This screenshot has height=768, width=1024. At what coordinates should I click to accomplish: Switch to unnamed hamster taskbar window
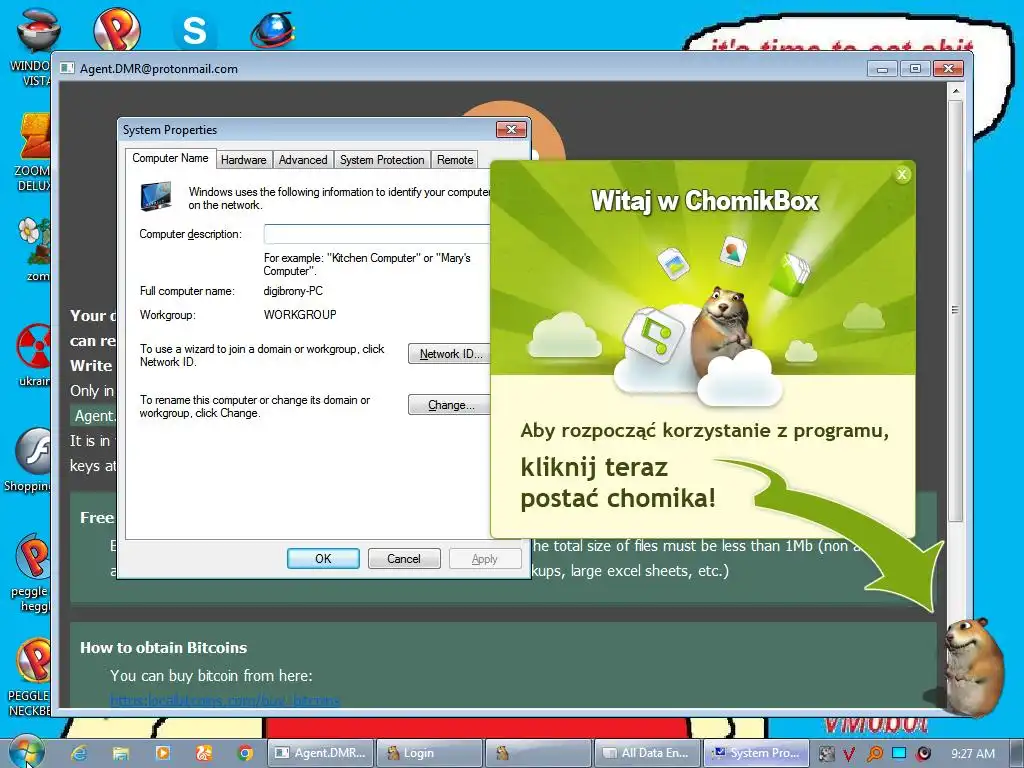click(539, 753)
